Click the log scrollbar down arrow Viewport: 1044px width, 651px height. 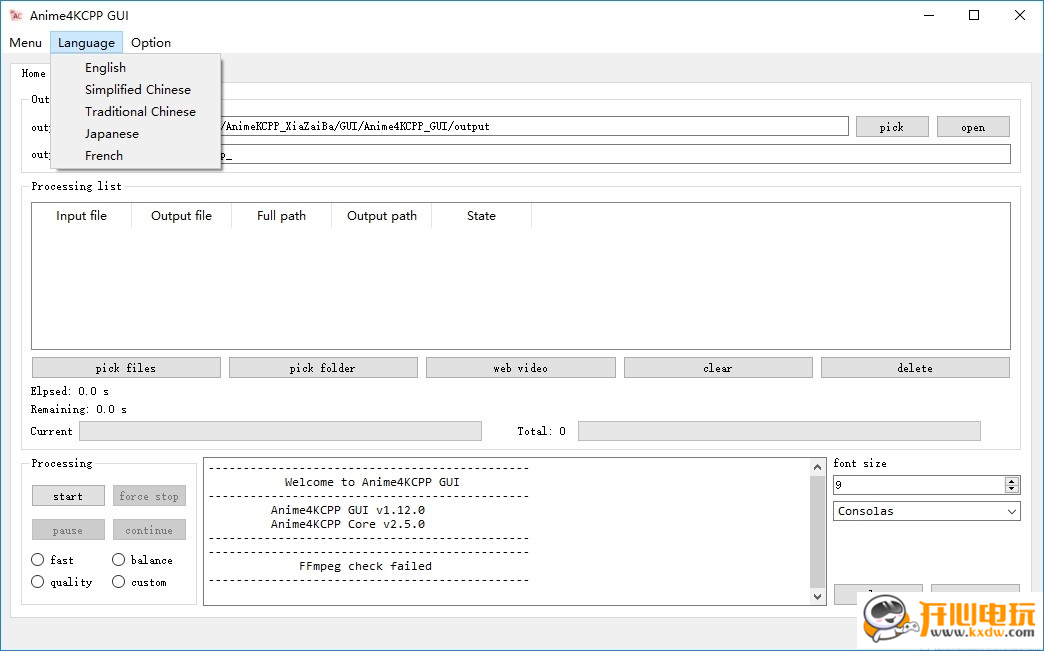[x=818, y=596]
